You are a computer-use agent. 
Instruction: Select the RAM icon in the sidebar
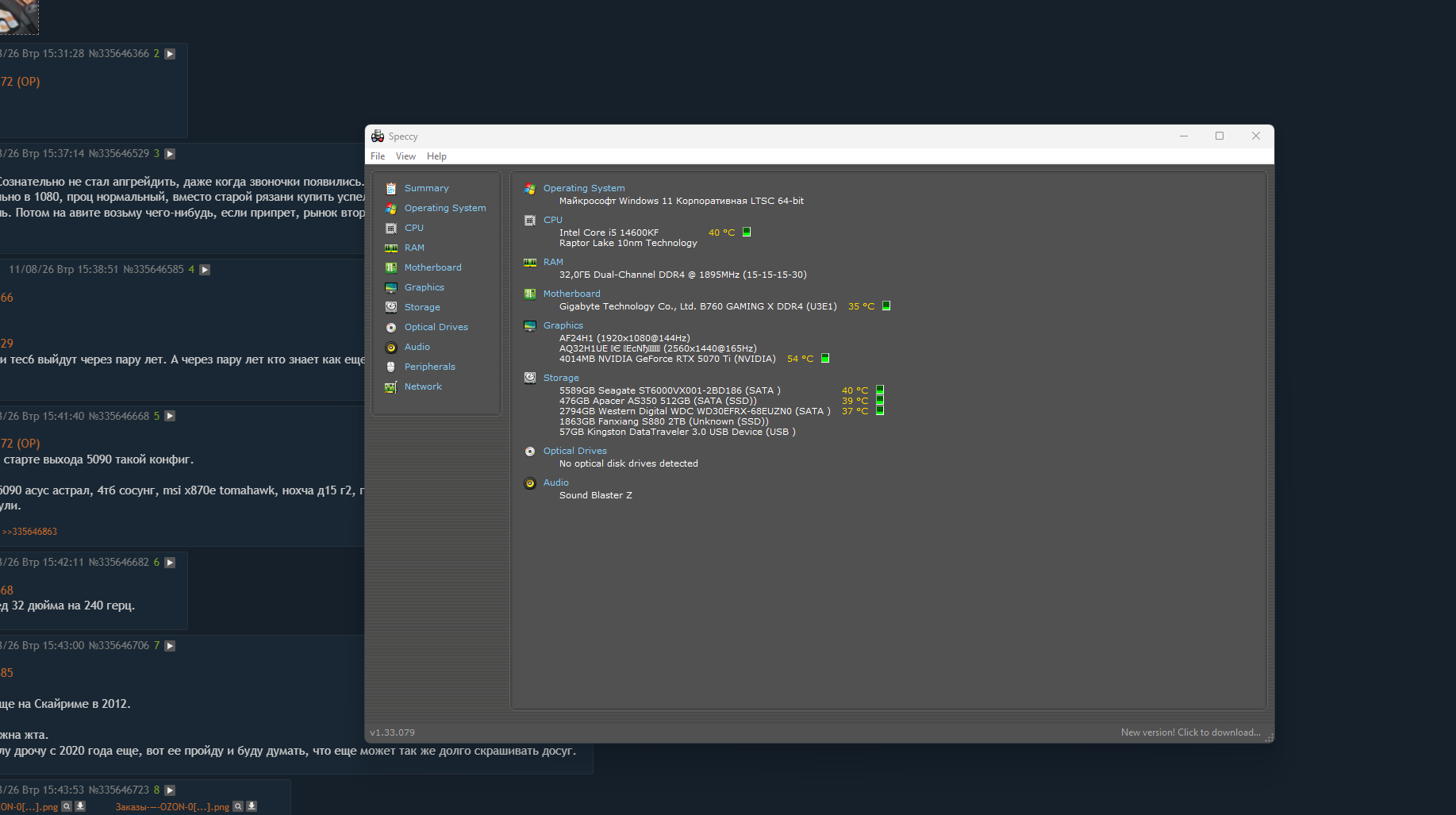pyautogui.click(x=391, y=248)
